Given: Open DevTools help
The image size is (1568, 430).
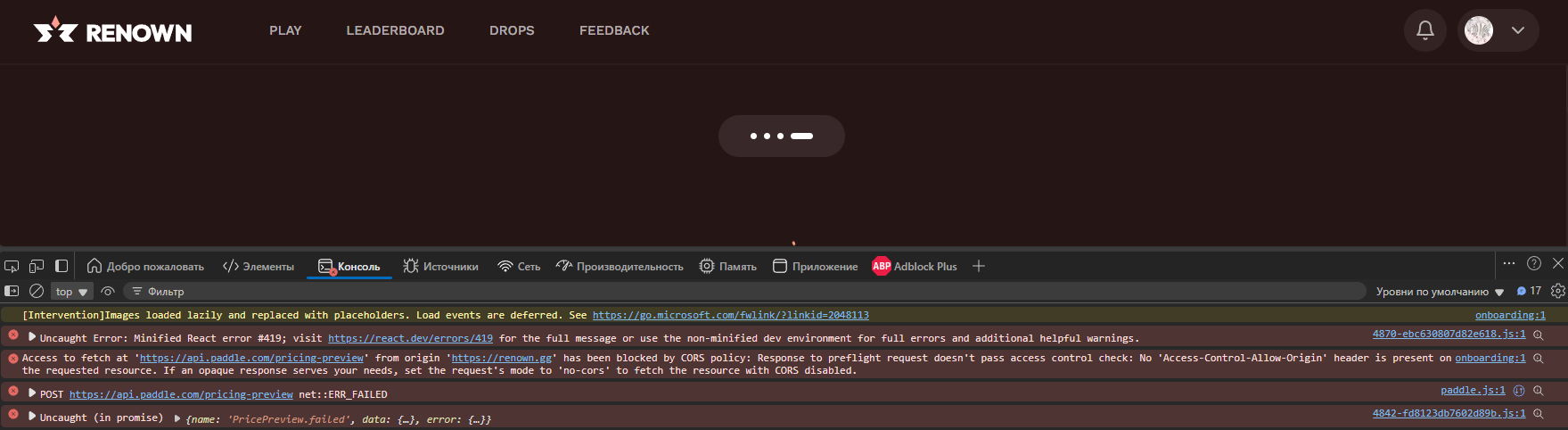Looking at the screenshot, I should pos(1534,263).
